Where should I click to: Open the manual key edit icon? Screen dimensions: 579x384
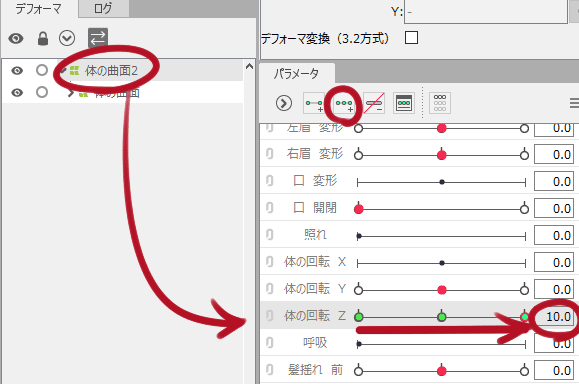[404, 103]
